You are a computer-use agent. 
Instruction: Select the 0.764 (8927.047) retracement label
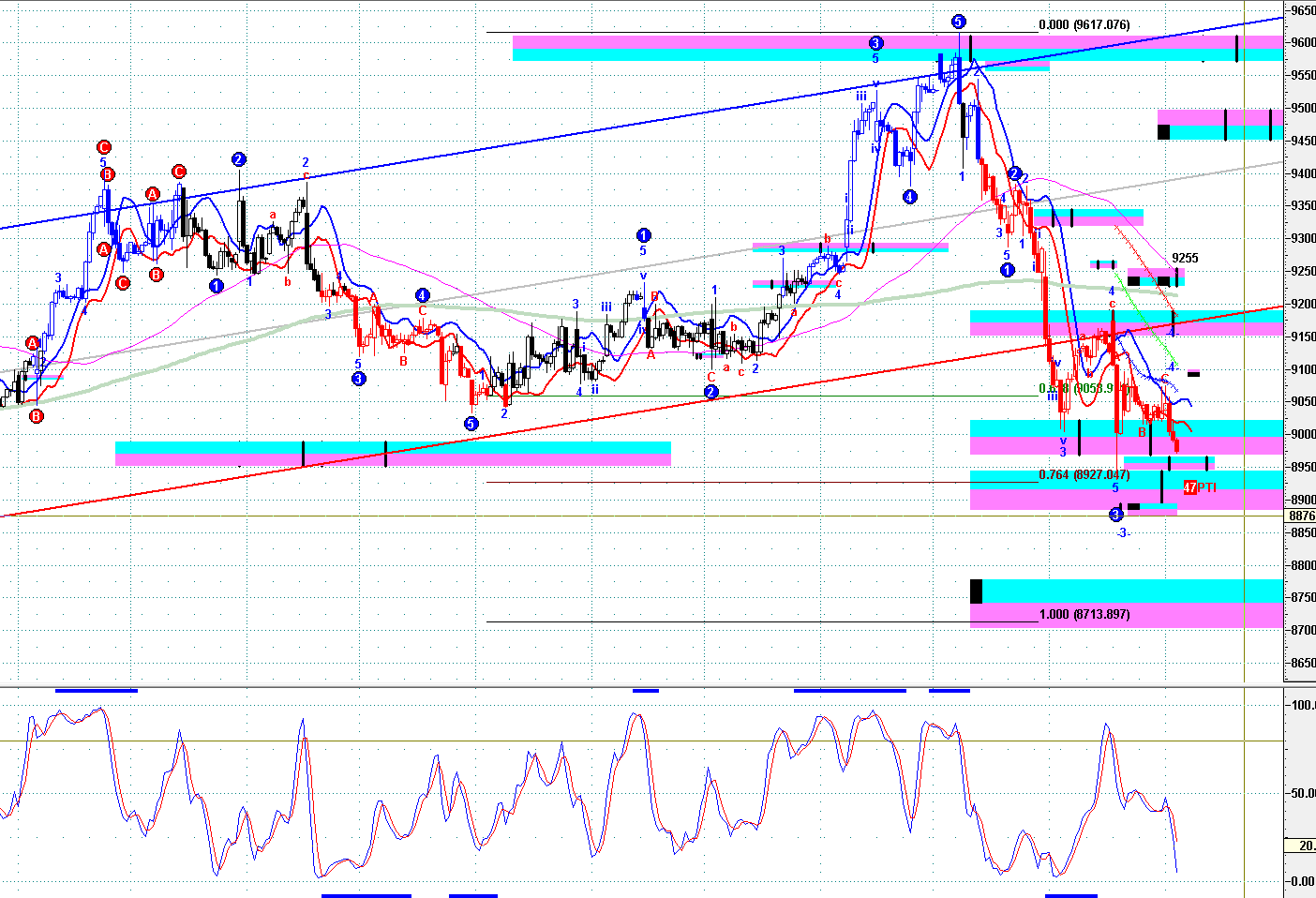click(x=1084, y=475)
